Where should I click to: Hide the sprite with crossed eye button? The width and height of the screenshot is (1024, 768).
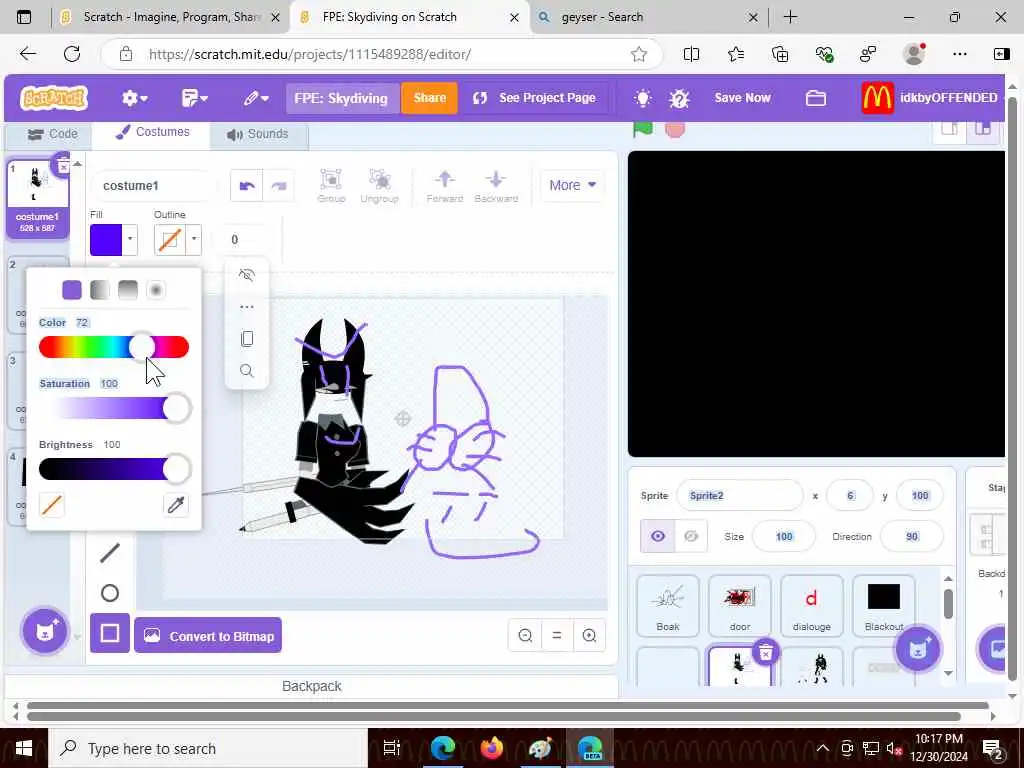coord(691,536)
